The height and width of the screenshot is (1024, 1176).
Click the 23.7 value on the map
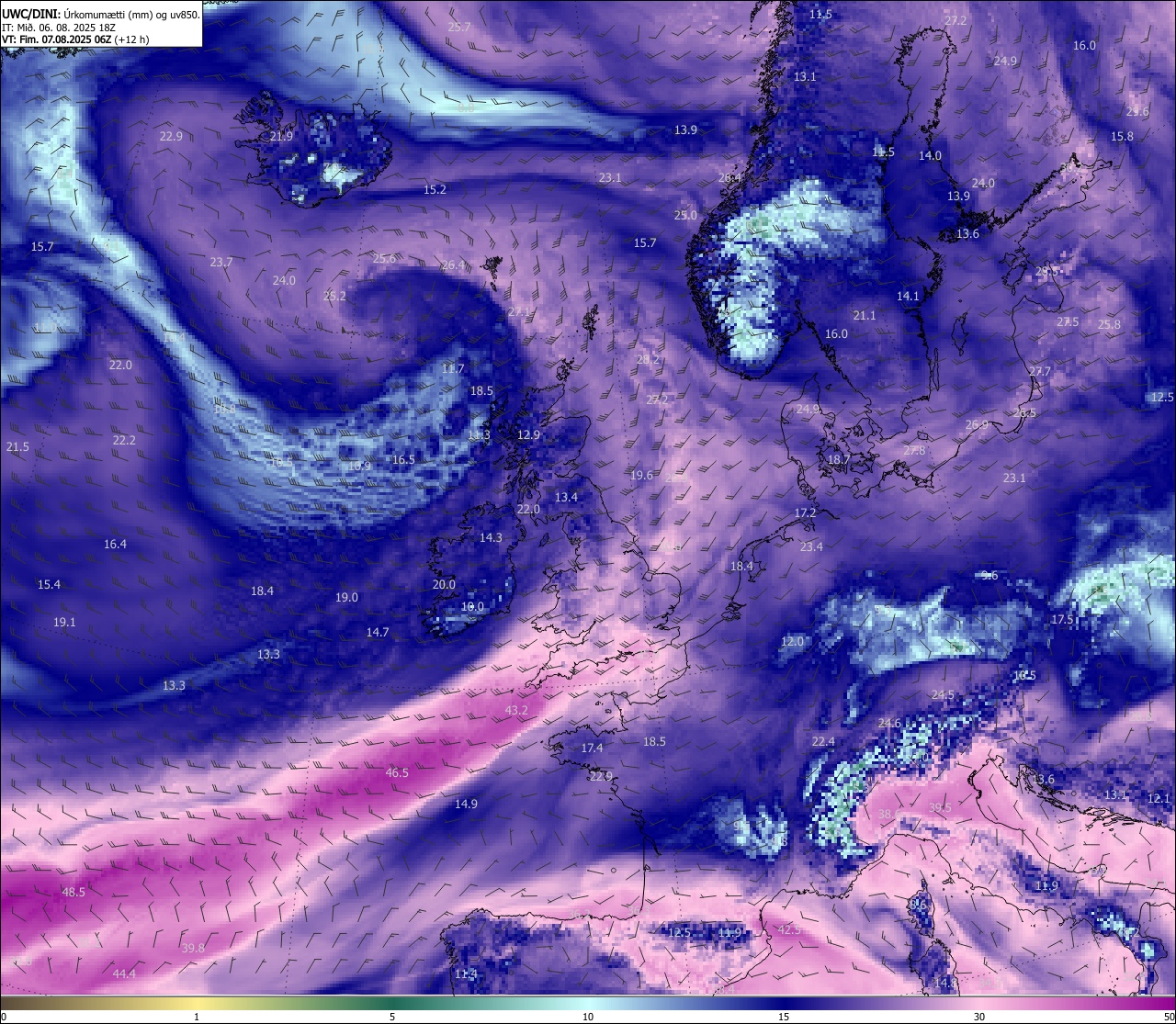click(220, 262)
